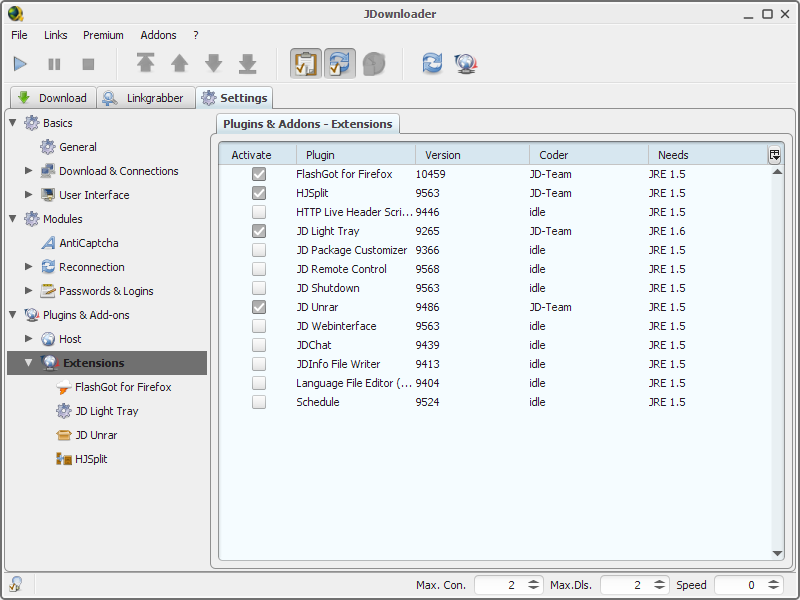
Task: Move selected download to top of queue
Action: pos(146,63)
